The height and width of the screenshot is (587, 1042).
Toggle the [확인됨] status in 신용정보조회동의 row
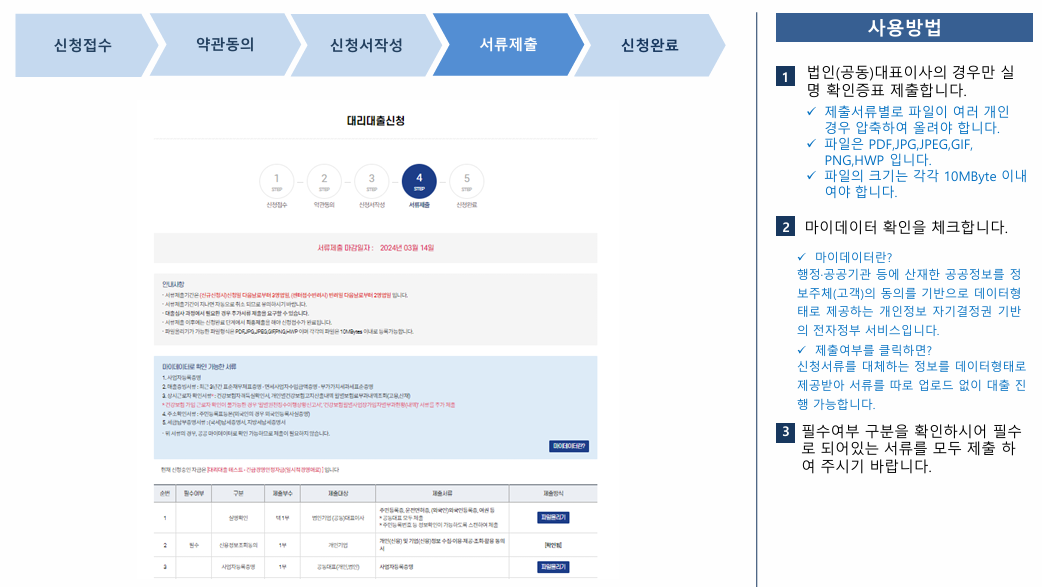[552, 543]
